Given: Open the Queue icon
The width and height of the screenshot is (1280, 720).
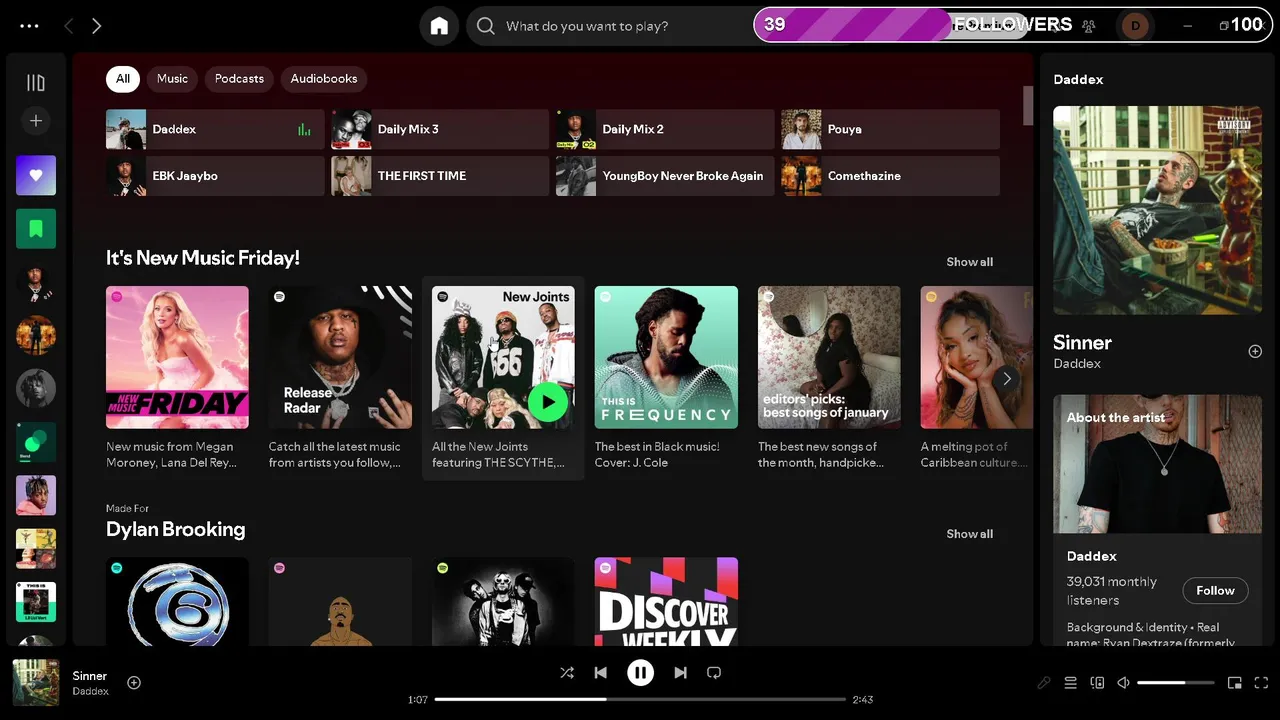Looking at the screenshot, I should click(x=1070, y=683).
